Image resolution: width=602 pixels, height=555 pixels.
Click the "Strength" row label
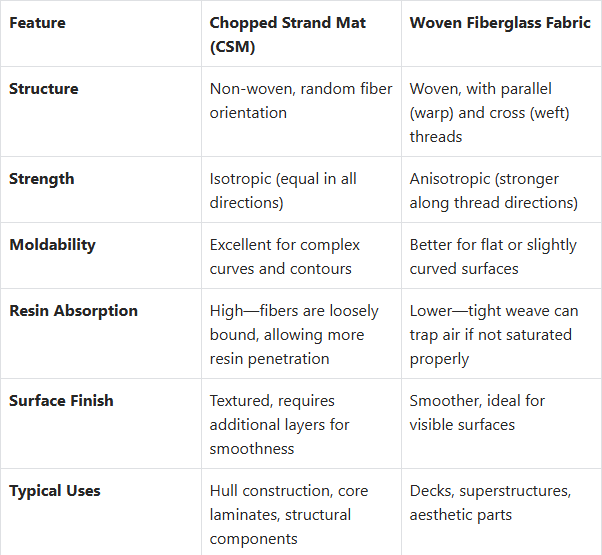pyautogui.click(x=42, y=179)
